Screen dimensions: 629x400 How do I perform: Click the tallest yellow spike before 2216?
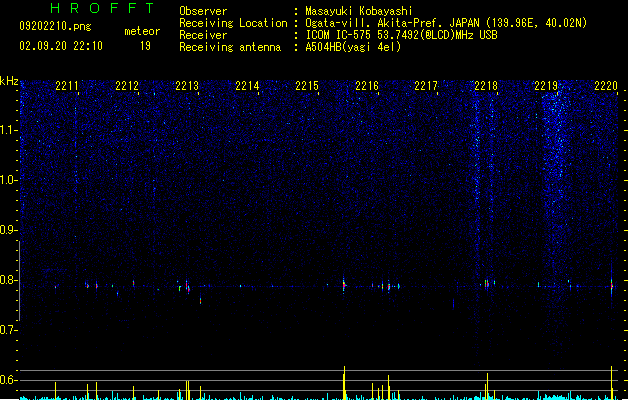[x=344, y=383]
